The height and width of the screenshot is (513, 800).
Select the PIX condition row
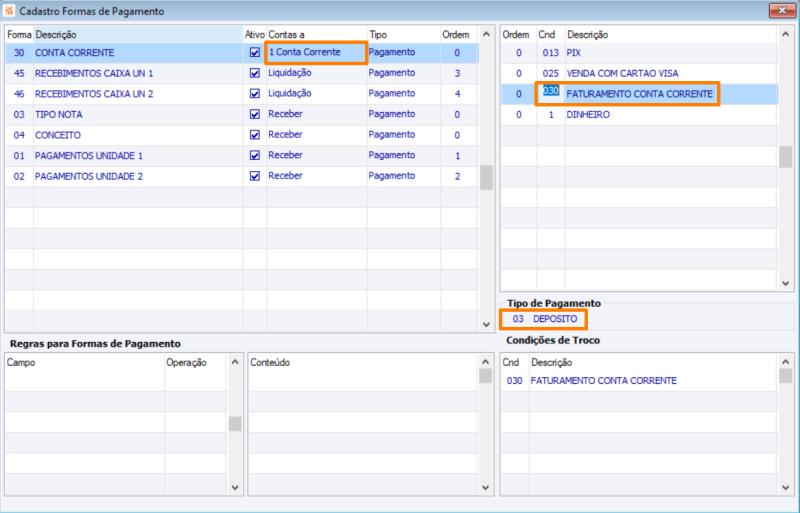click(x=639, y=53)
